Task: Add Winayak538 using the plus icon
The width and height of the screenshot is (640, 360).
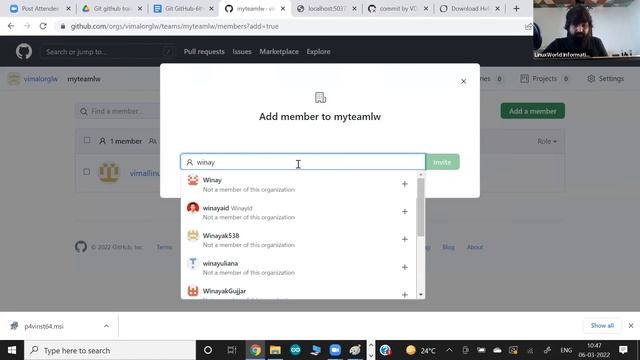Action: click(x=404, y=239)
